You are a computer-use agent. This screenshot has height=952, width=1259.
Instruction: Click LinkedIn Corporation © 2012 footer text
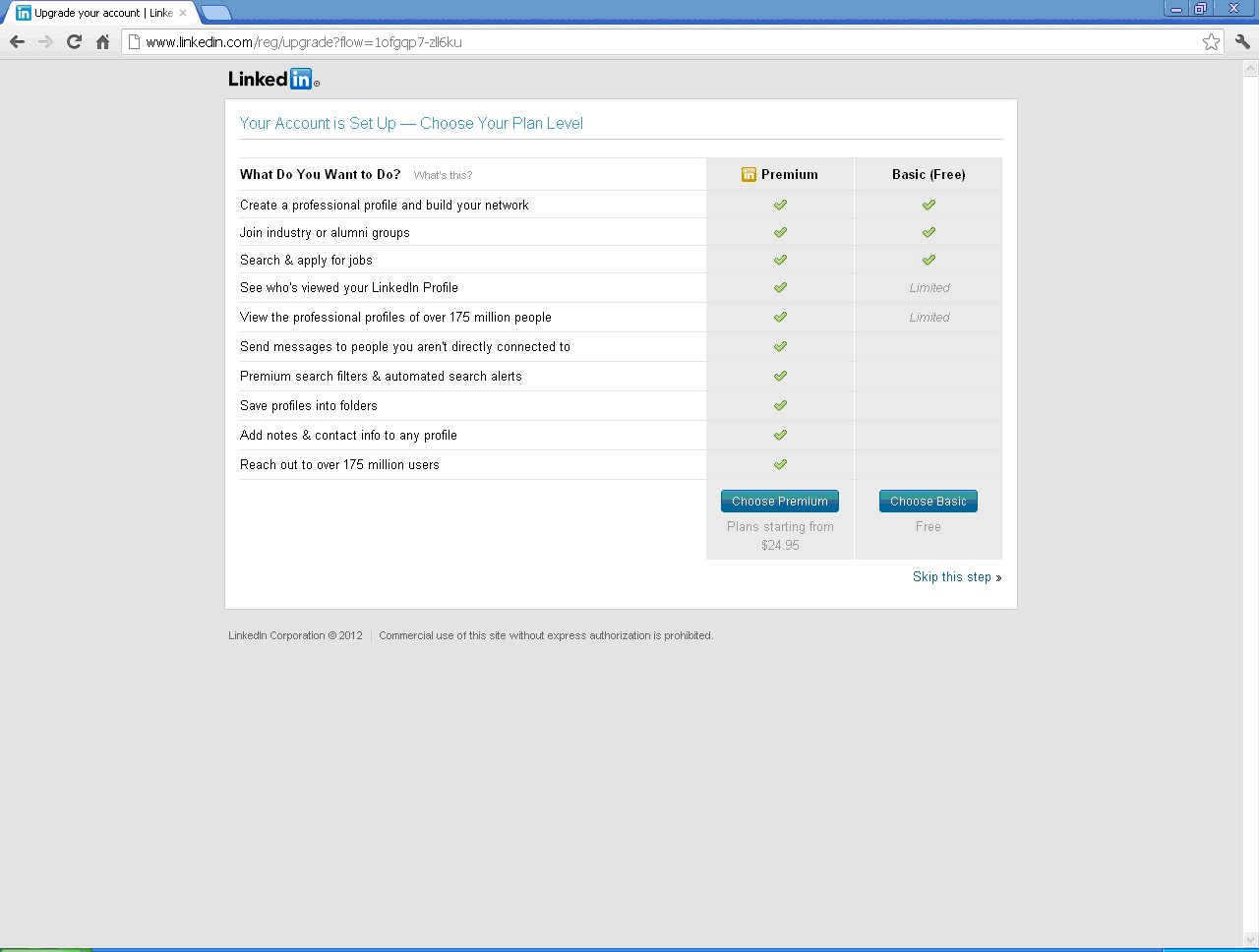[295, 635]
